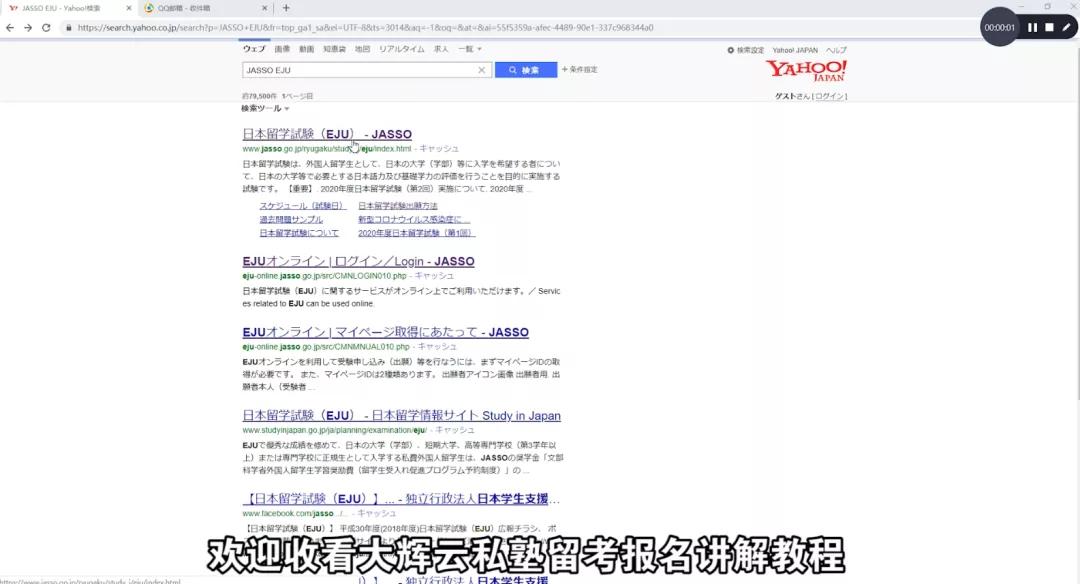Open EJUオンライン マイページ取得にあたって result
Screen dimensions: 1080x584
pyautogui.click(x=386, y=333)
